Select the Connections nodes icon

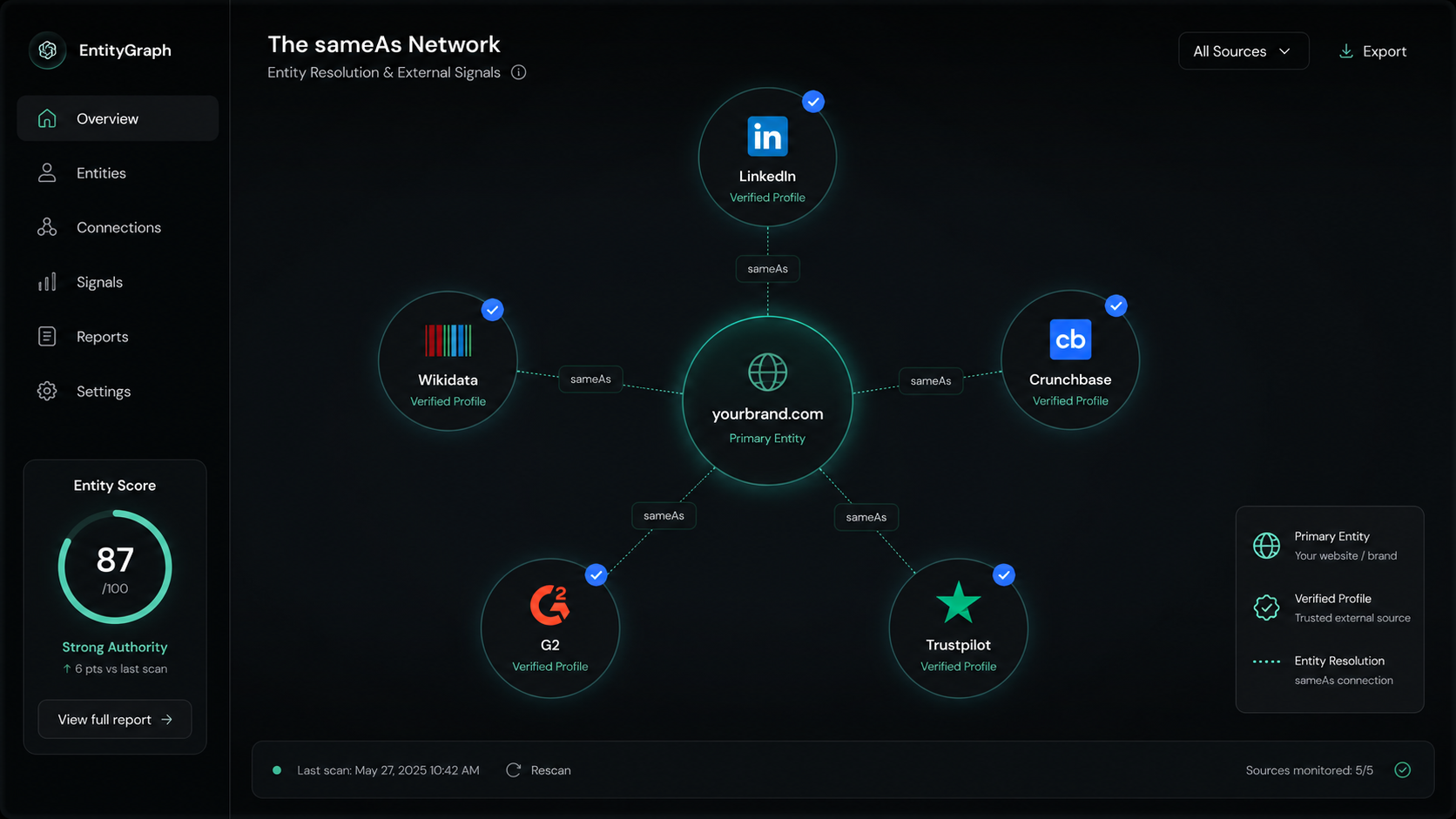[x=47, y=227]
